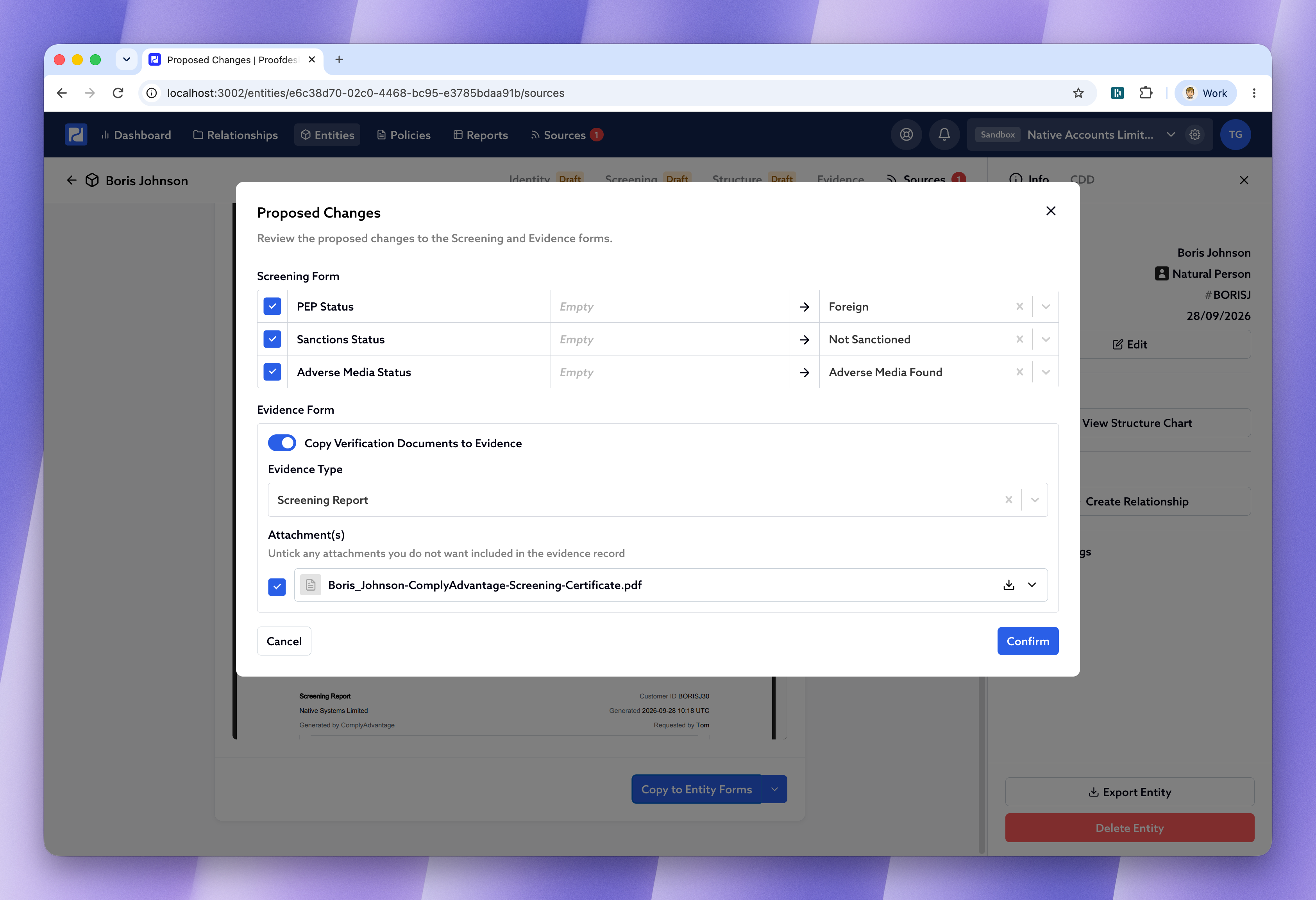Image resolution: width=1316 pixels, height=900 pixels.
Task: Switch to the Info panel tab
Action: (1030, 179)
